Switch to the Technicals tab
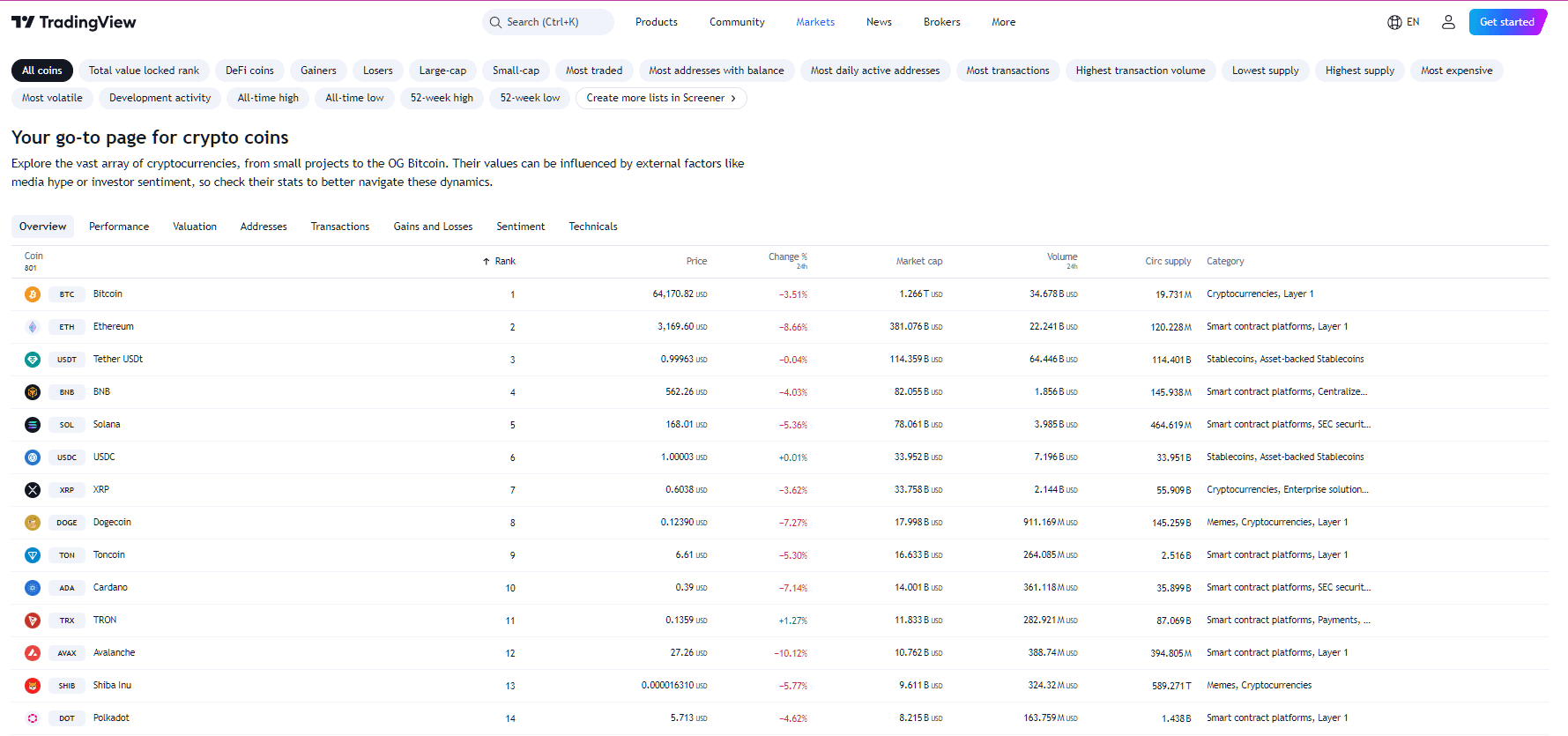Image resolution: width=1568 pixels, height=736 pixels. click(593, 227)
